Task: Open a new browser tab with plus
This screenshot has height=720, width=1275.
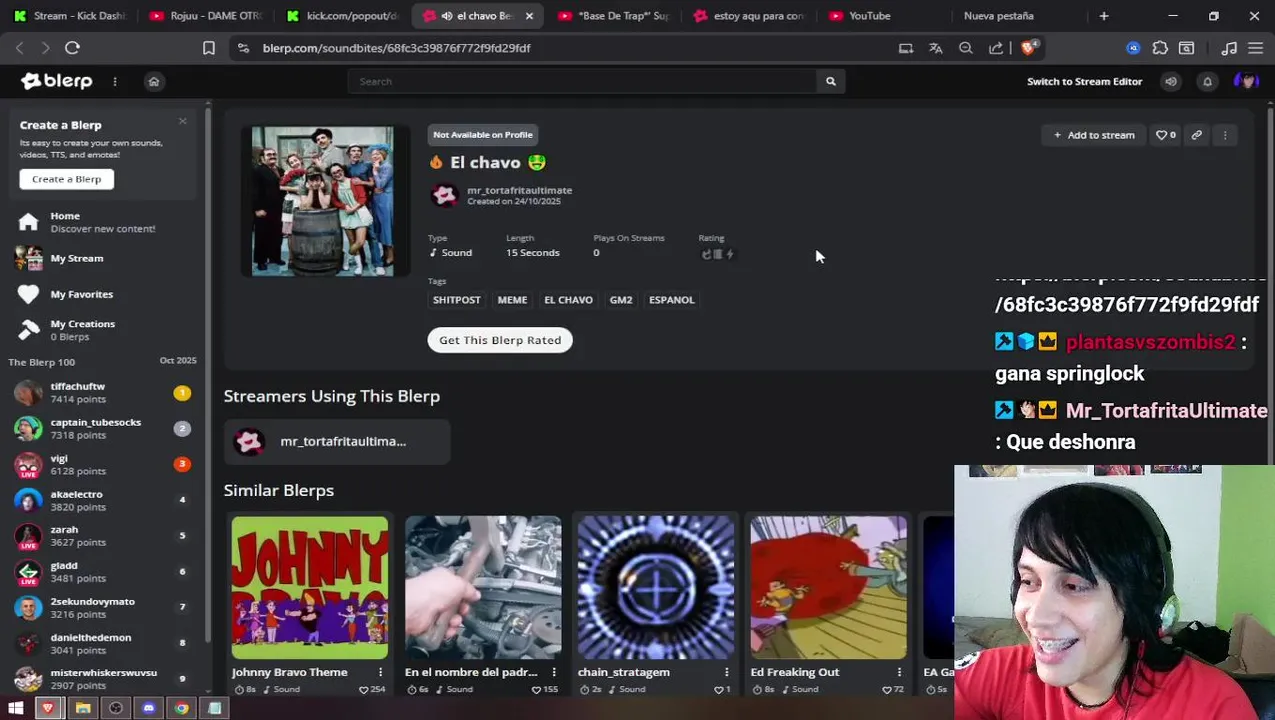Action: 1104,16
